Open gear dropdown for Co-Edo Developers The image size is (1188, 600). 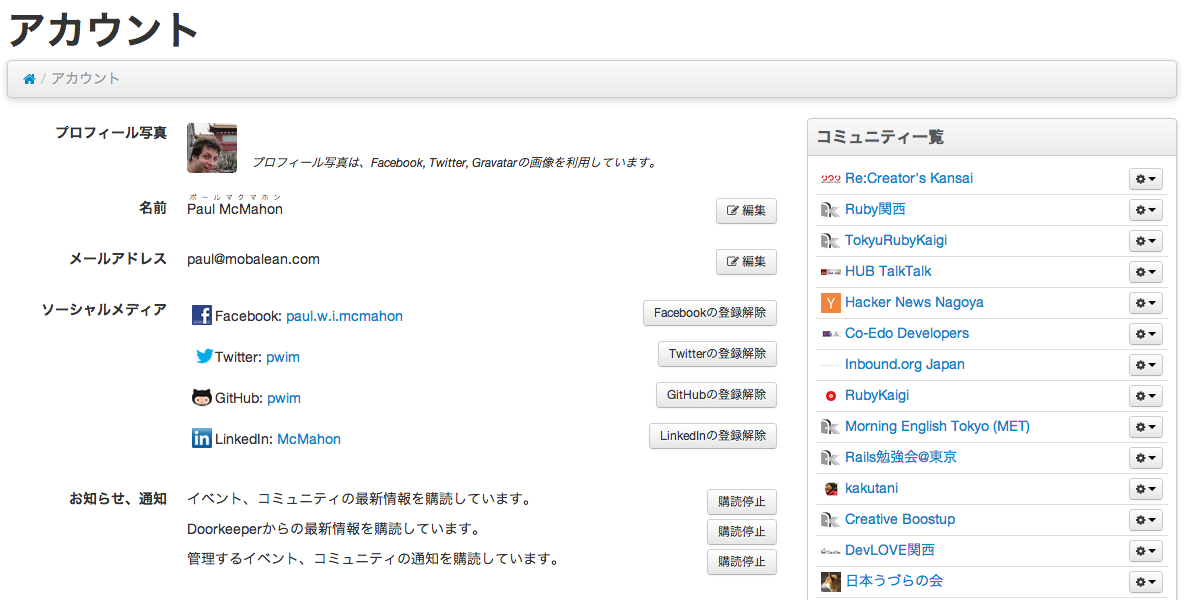pyautogui.click(x=1146, y=334)
